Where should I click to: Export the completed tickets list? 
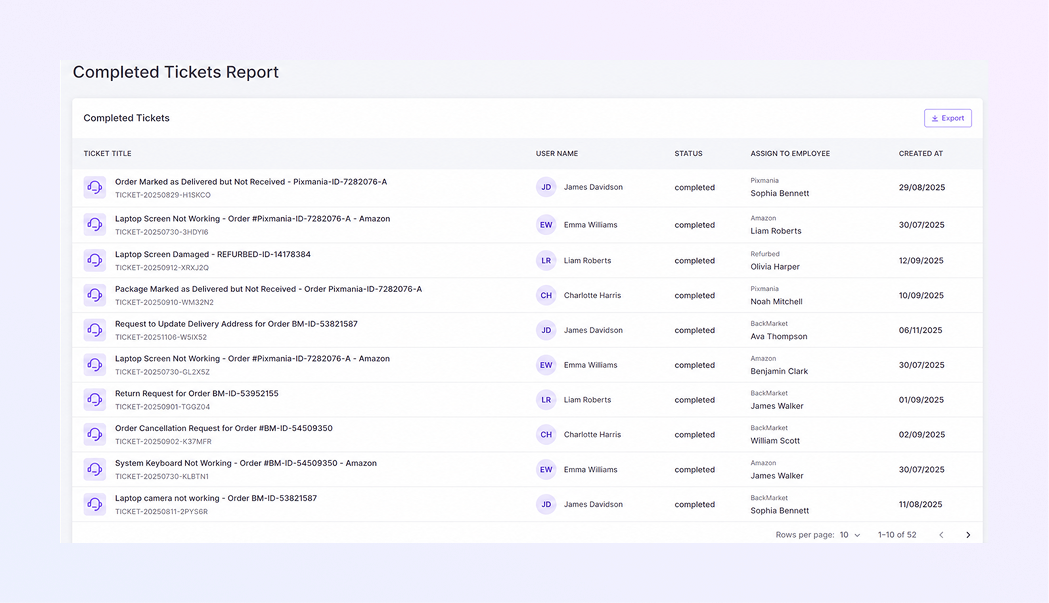948,118
